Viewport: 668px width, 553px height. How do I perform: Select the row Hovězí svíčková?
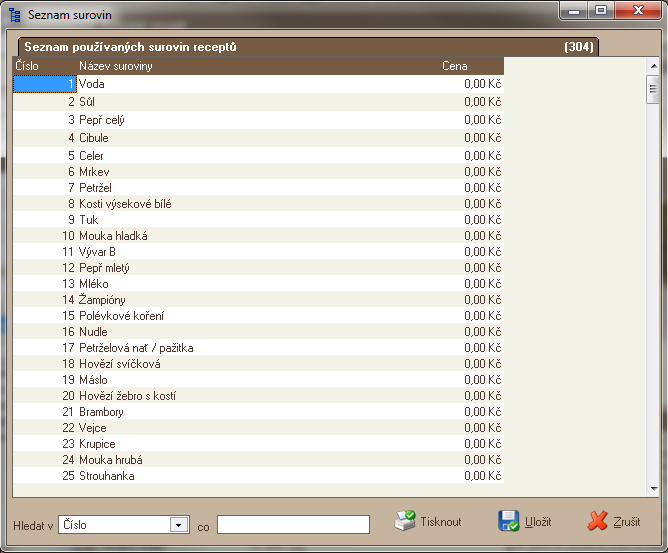pyautogui.click(x=259, y=363)
